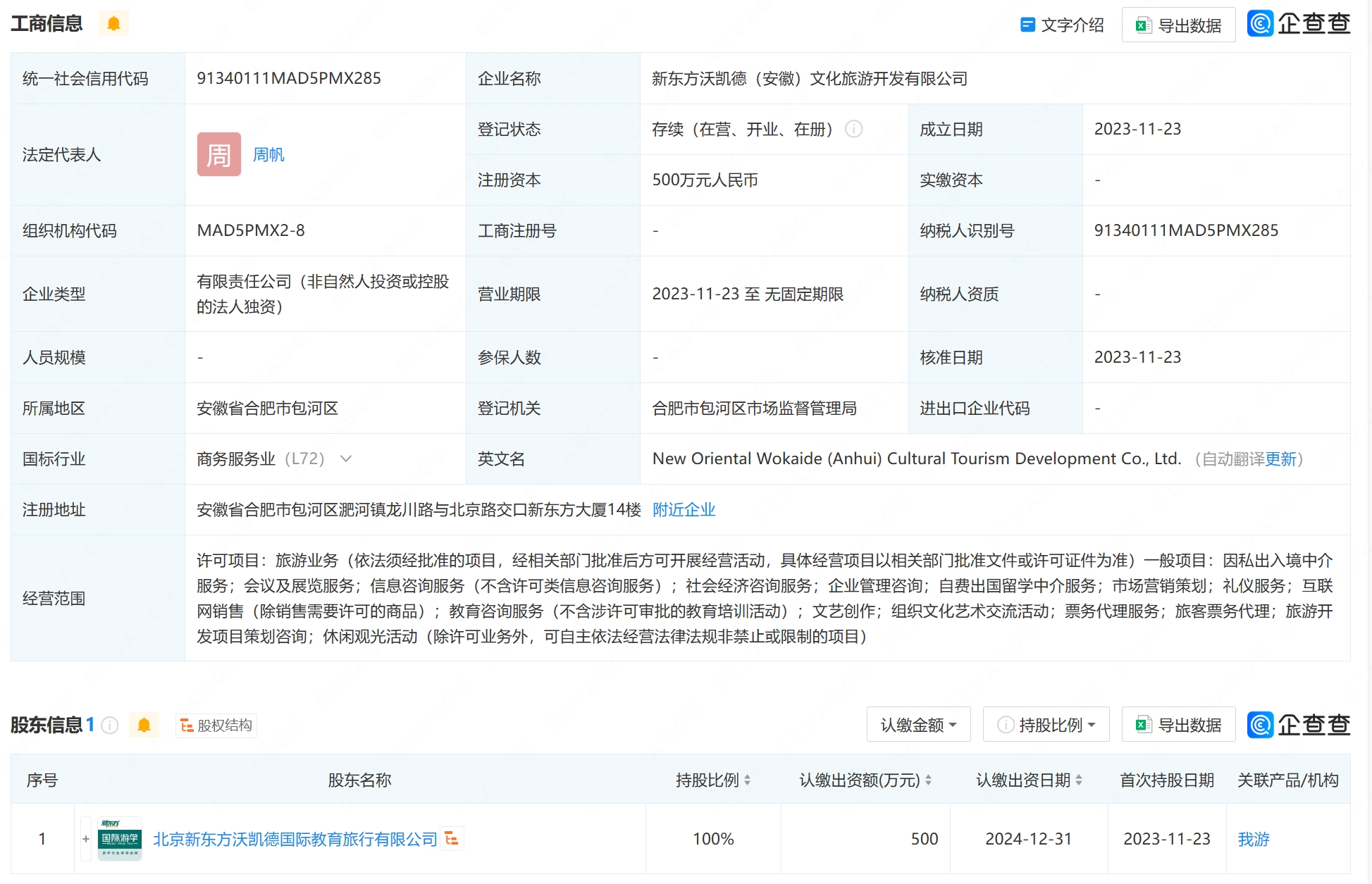Viewport: 1372px width, 884px height.
Task: Click the 2024-12-31 contribution date cell
Action: pos(1028,839)
